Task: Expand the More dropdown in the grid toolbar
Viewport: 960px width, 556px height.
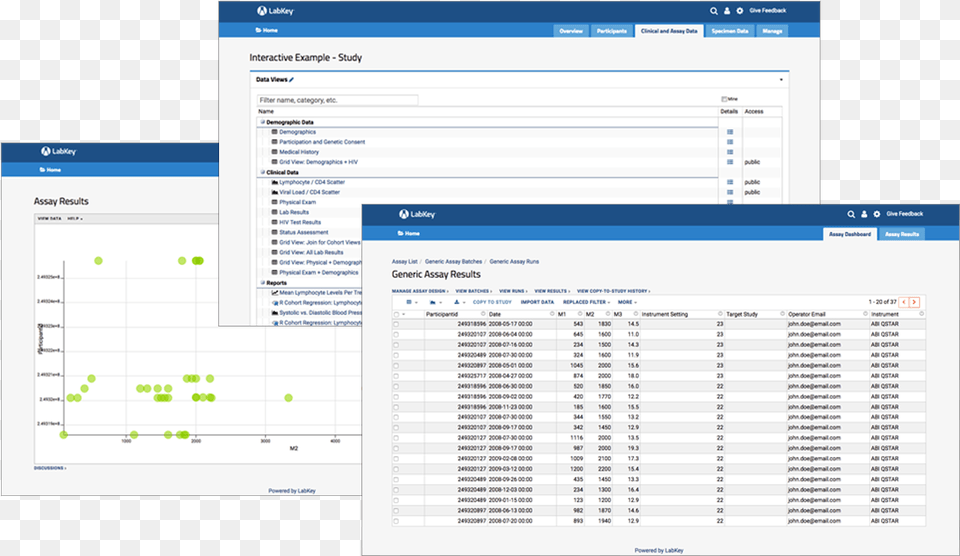Action: pos(627,301)
